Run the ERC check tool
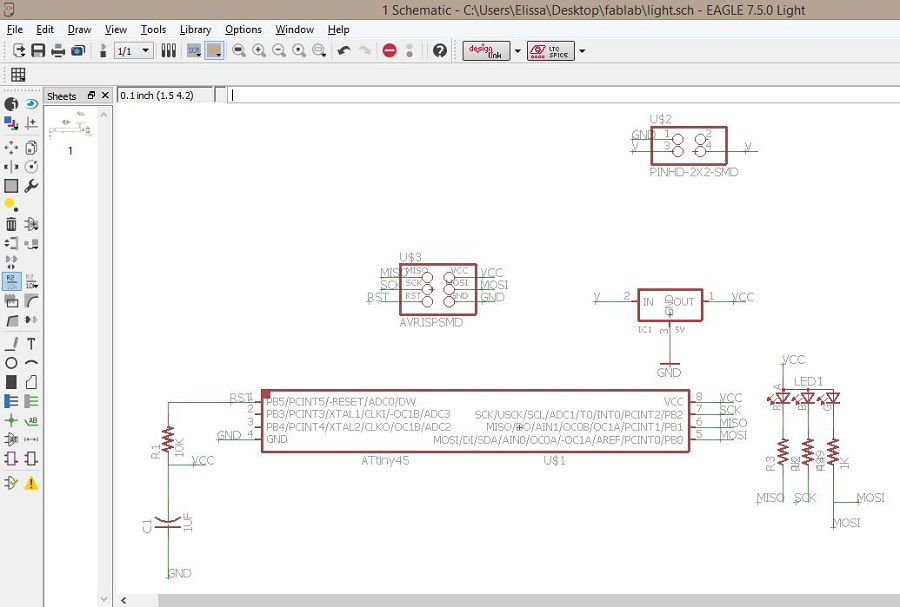900x607 pixels. (11, 483)
